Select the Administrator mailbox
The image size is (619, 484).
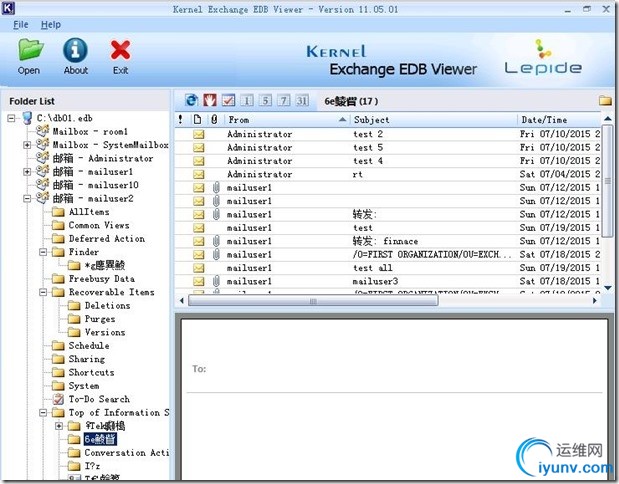click(103, 158)
